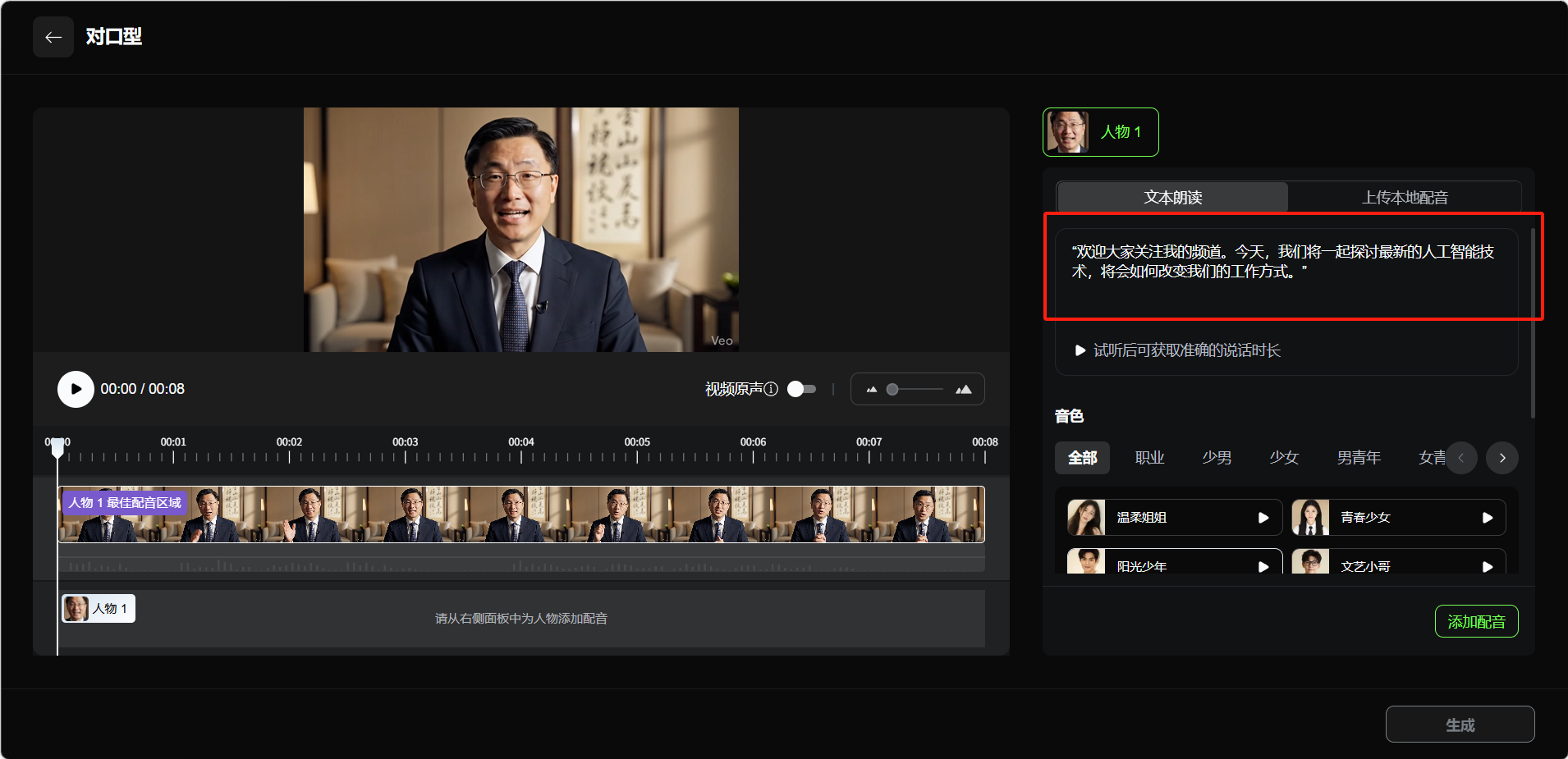Click the narration text input field

1286,272
